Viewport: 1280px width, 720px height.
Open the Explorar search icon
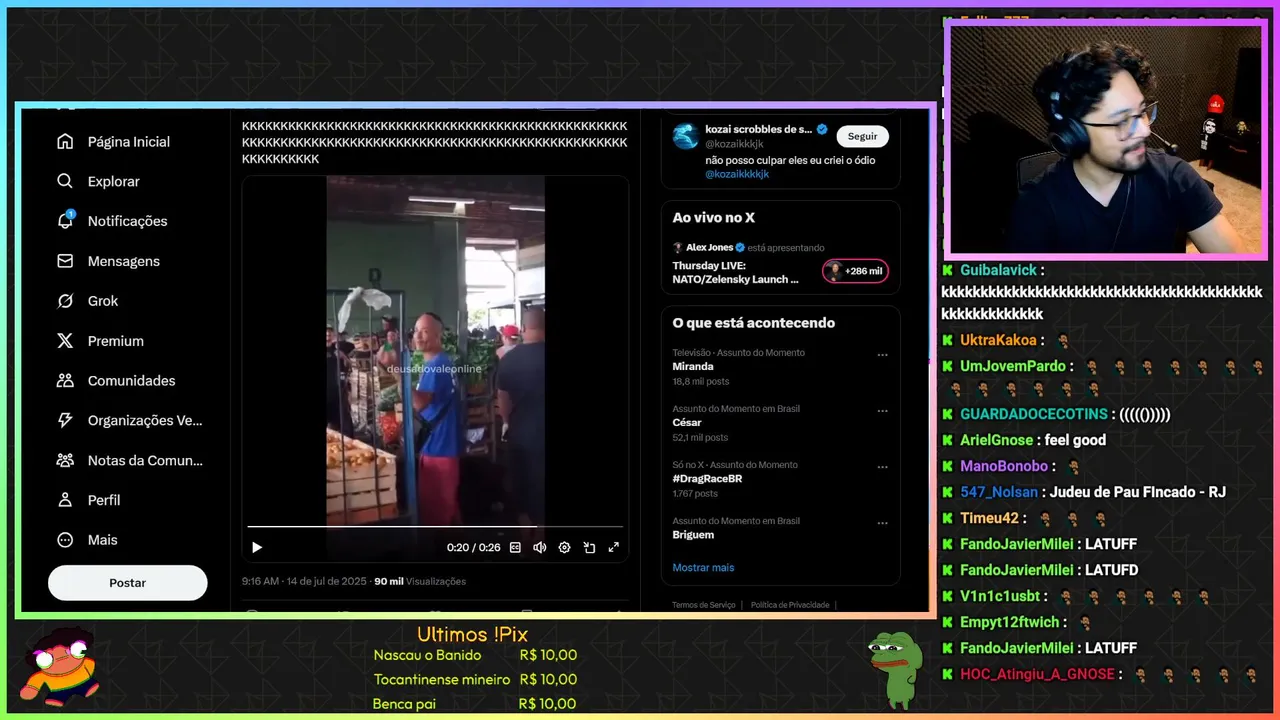click(65, 181)
